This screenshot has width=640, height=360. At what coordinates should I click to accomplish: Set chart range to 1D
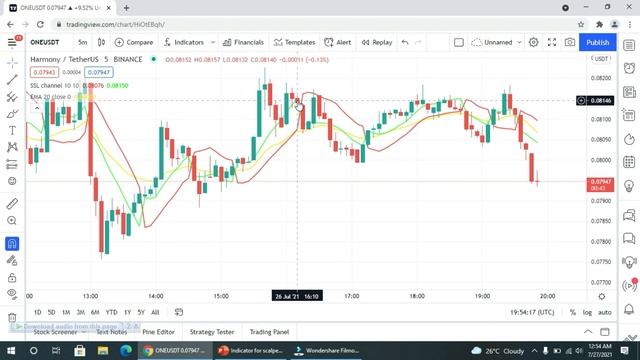[x=38, y=312]
